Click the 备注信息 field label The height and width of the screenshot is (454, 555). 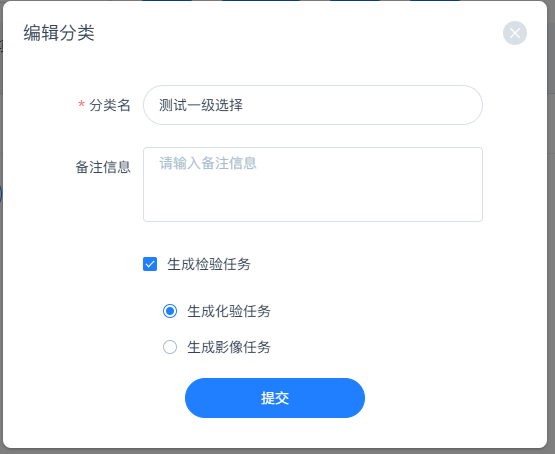(103, 167)
